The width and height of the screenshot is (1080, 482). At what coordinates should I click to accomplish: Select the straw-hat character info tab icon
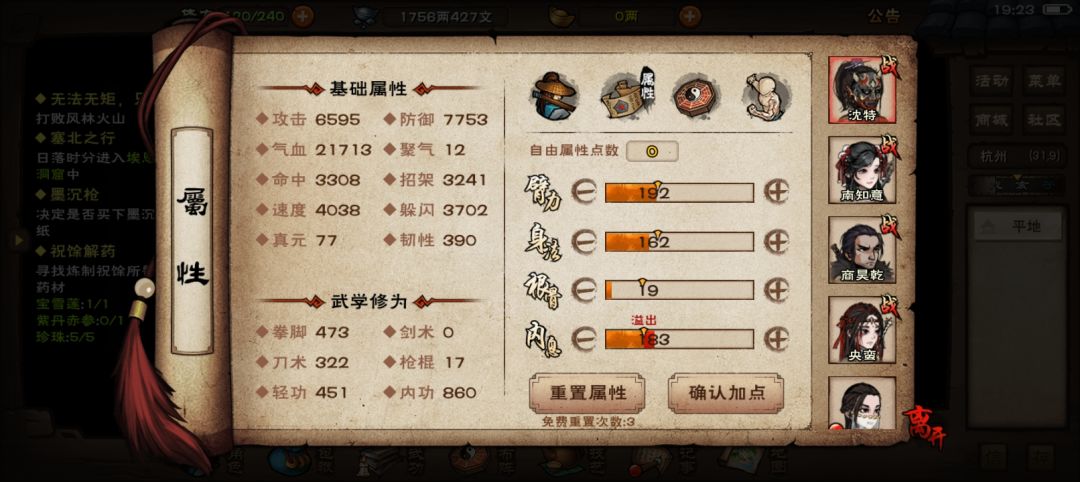[554, 97]
